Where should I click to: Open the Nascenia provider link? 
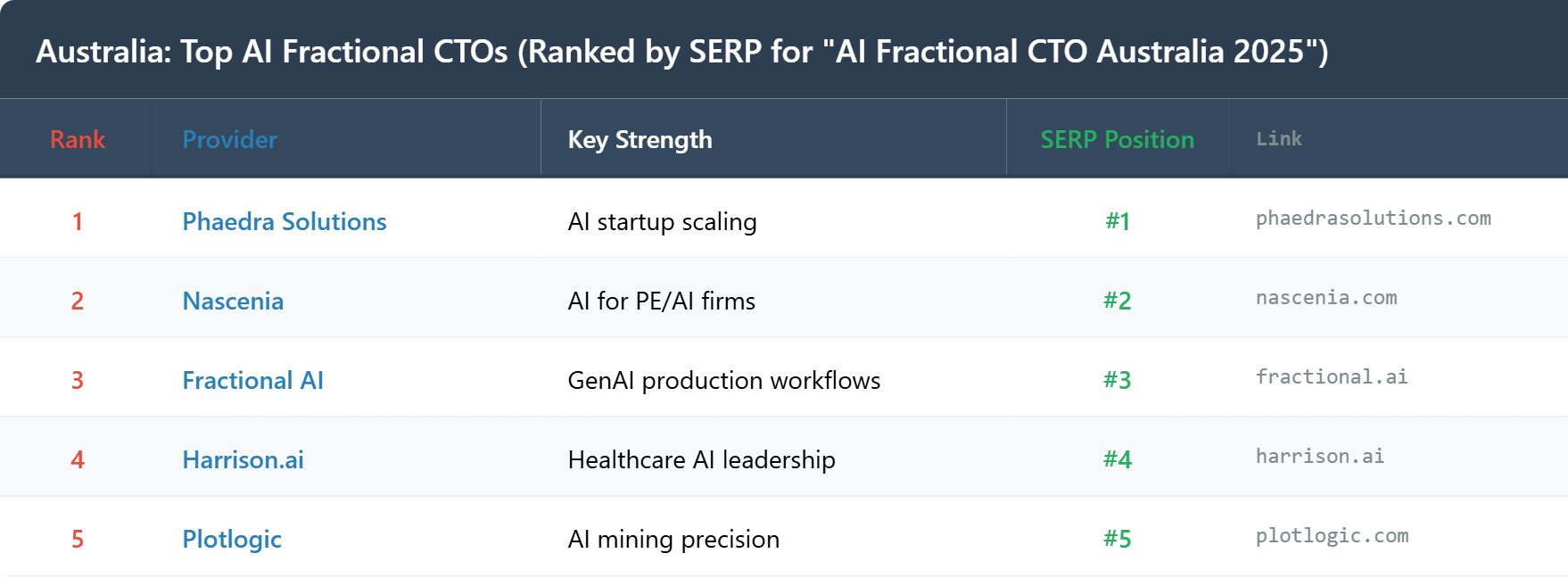coord(233,301)
